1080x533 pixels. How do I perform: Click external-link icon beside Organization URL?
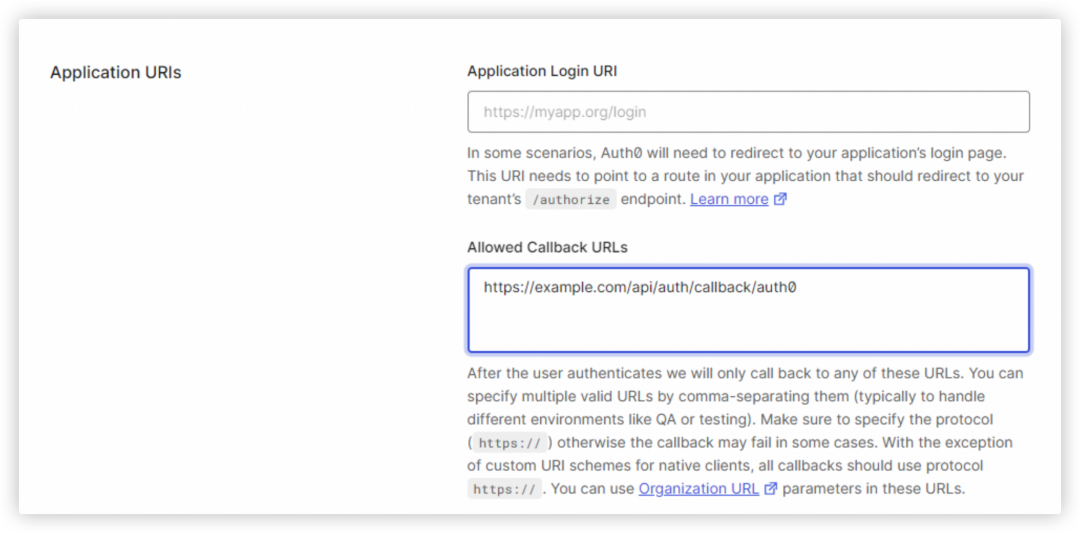(771, 489)
